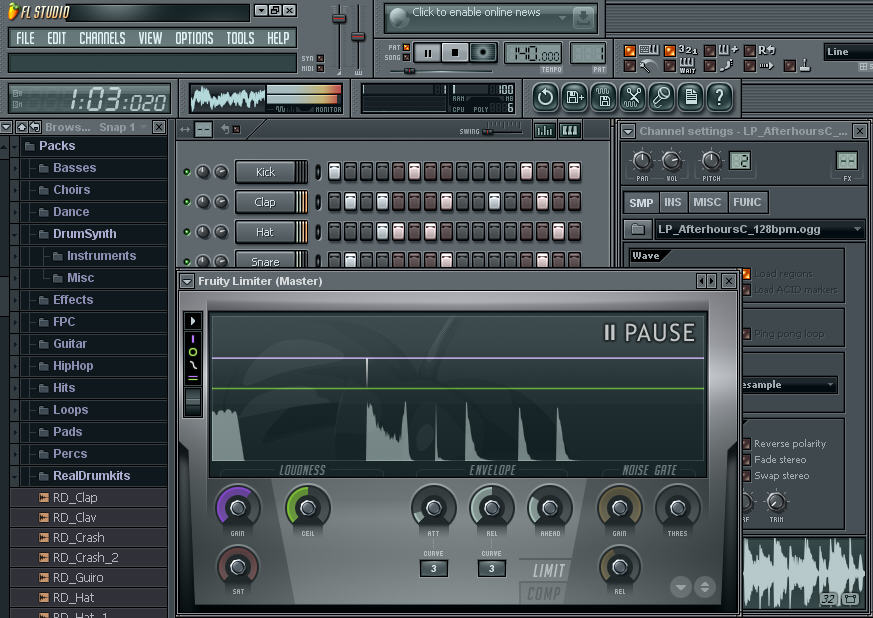Click the Undo history circular arrow icon
873x618 pixels.
(546, 97)
